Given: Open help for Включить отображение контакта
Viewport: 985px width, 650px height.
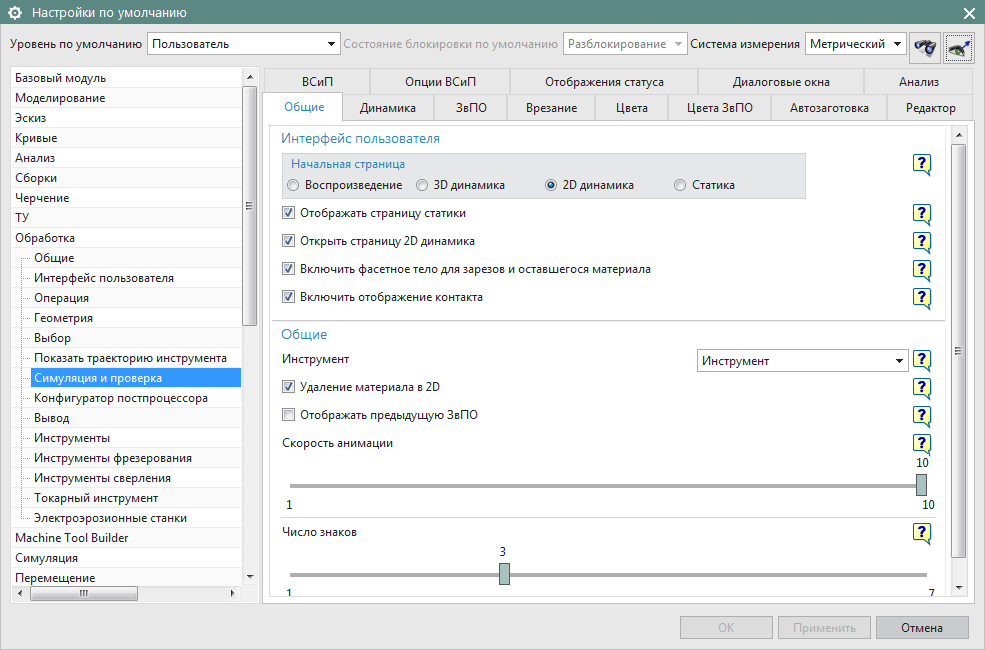Looking at the screenshot, I should [921, 298].
